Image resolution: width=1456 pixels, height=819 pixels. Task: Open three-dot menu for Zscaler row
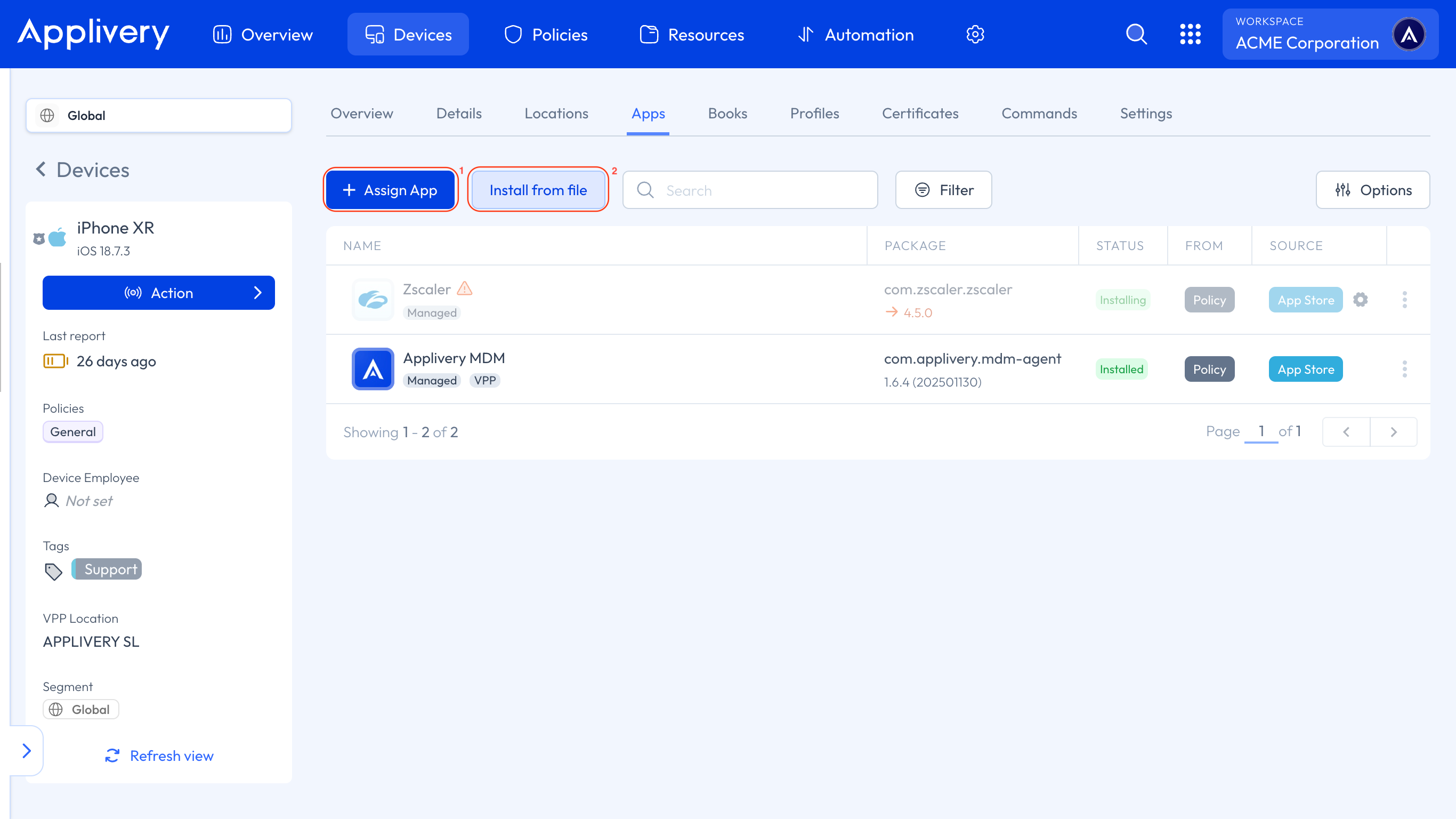tap(1404, 300)
